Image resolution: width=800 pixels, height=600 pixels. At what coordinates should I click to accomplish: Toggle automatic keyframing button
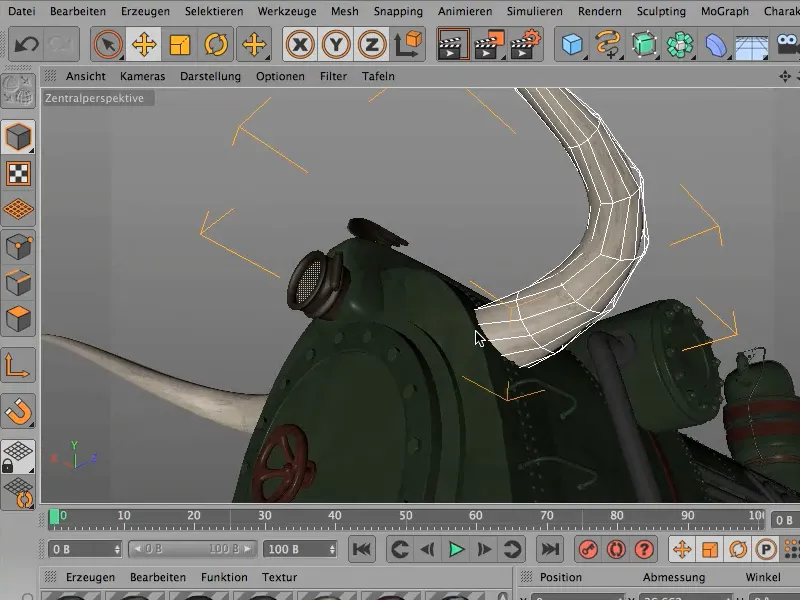pos(616,549)
